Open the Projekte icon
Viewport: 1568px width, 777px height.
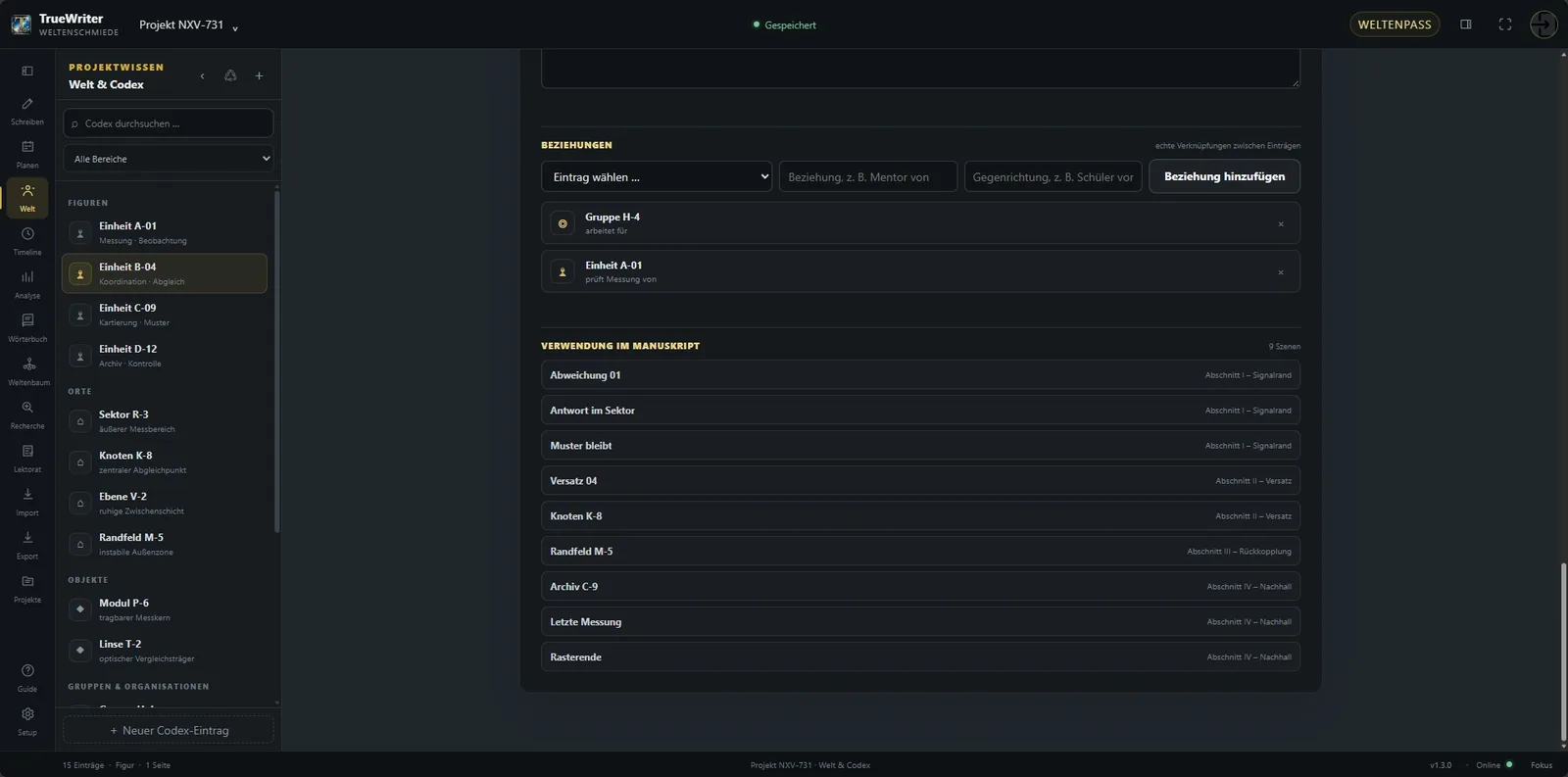click(27, 588)
